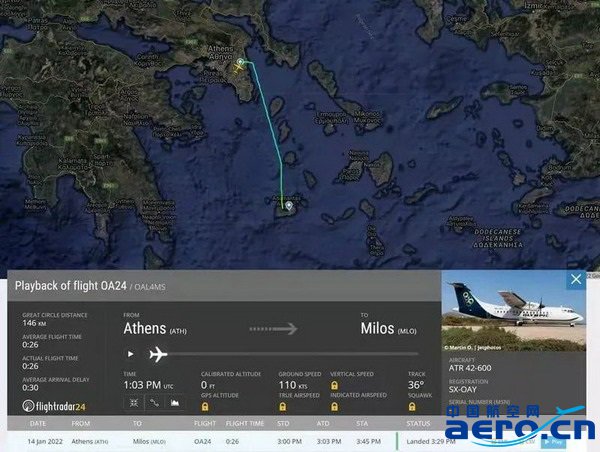Click the Squawk lock icon
The image size is (600, 452).
[412, 406]
